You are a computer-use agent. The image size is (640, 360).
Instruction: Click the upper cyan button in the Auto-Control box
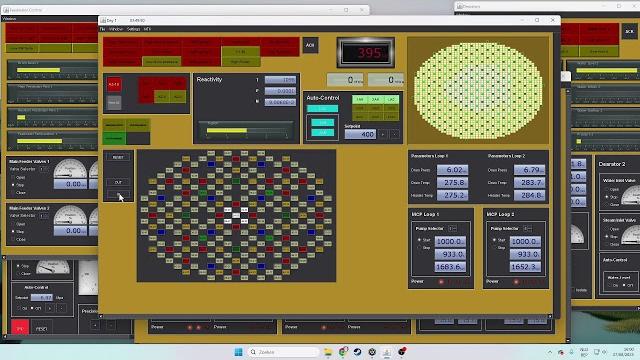tap(322, 122)
